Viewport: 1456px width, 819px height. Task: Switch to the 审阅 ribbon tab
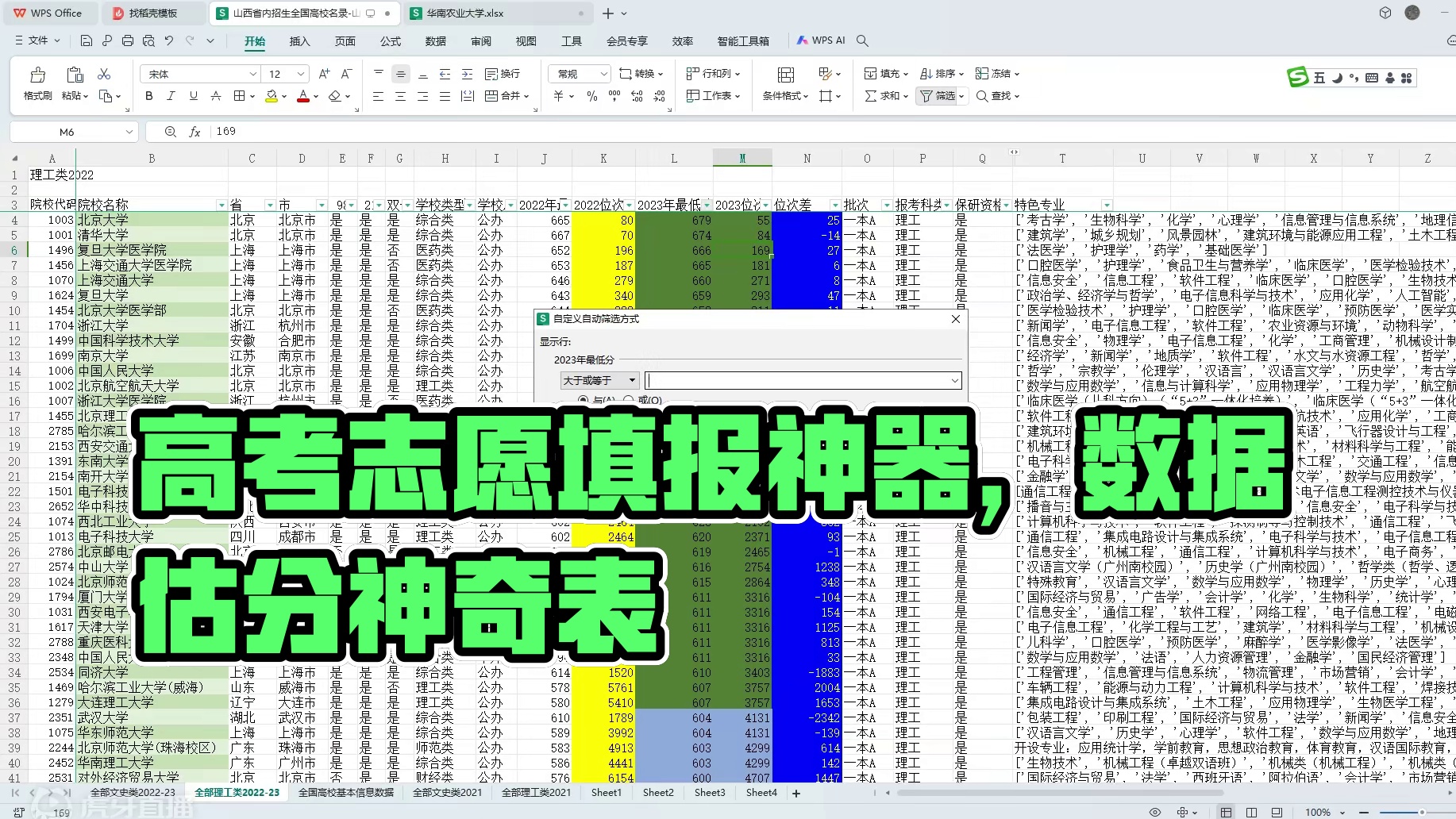click(481, 40)
